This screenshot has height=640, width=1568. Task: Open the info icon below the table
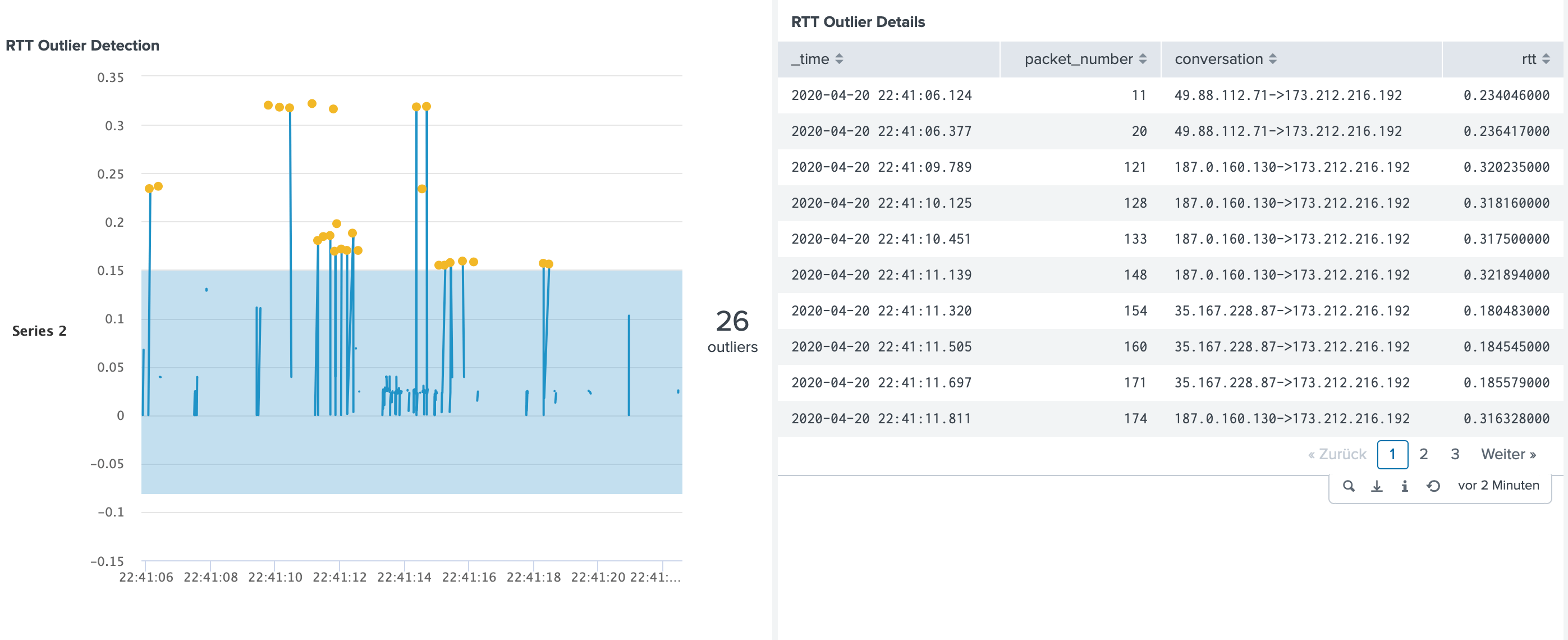coord(1404,486)
